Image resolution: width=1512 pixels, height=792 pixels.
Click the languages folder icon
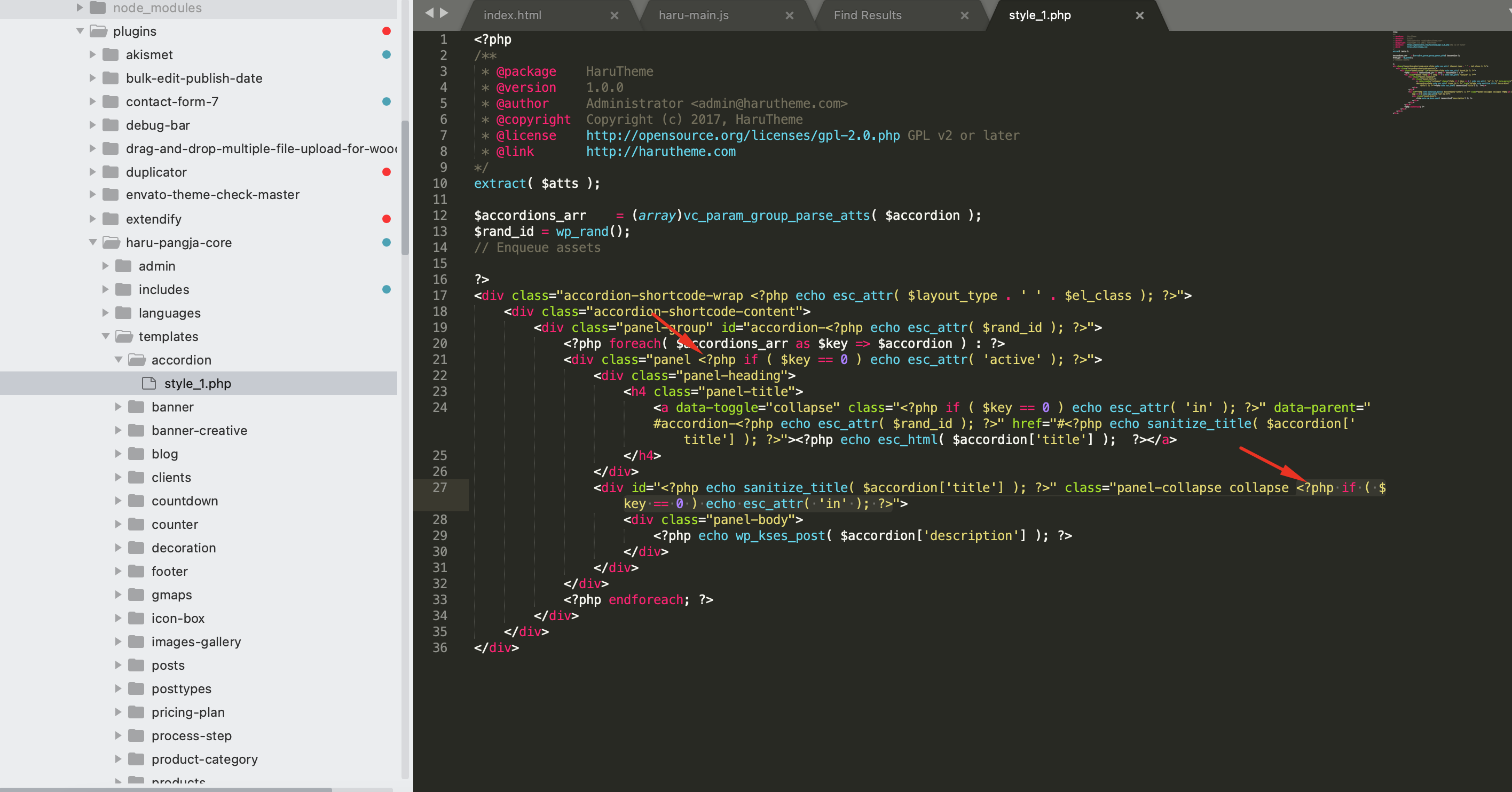click(x=123, y=313)
